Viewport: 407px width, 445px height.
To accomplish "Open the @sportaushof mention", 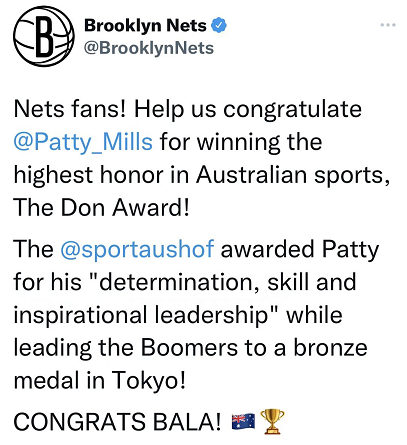I will [137, 249].
